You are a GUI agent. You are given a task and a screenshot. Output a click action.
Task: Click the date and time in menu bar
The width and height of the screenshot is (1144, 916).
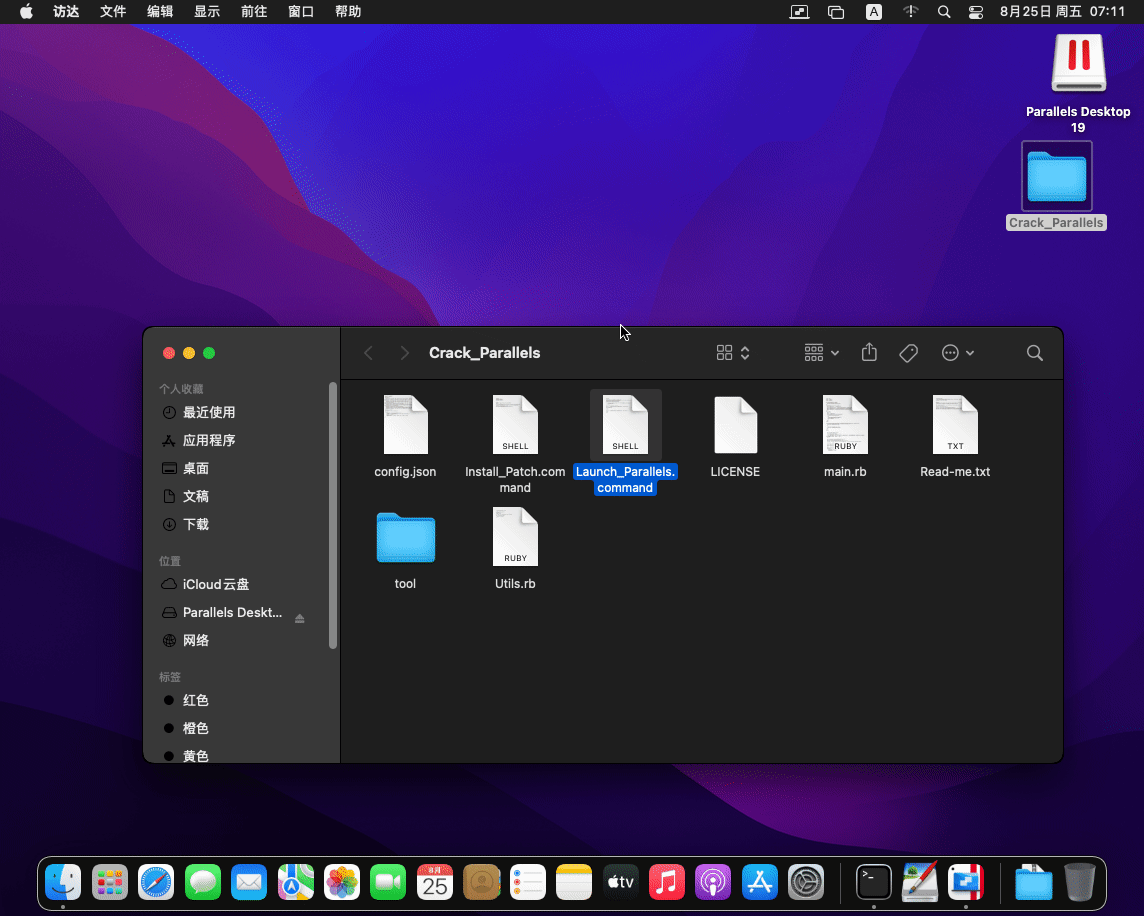pyautogui.click(x=1062, y=12)
